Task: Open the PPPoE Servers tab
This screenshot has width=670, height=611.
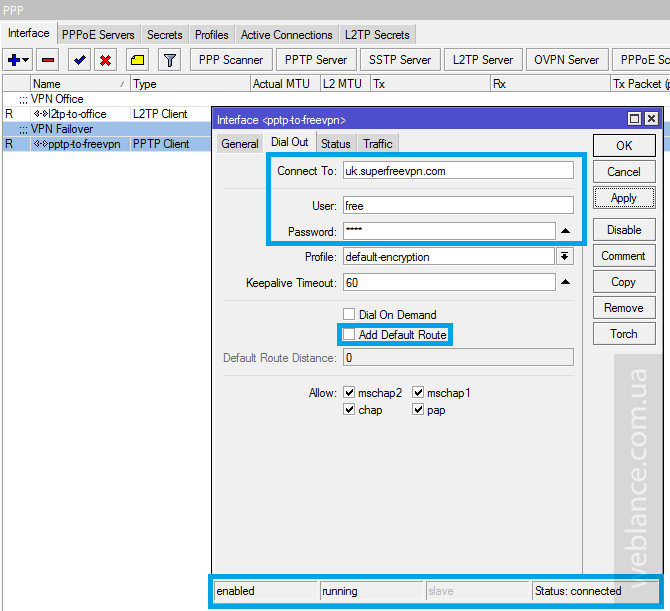Action: point(98,35)
